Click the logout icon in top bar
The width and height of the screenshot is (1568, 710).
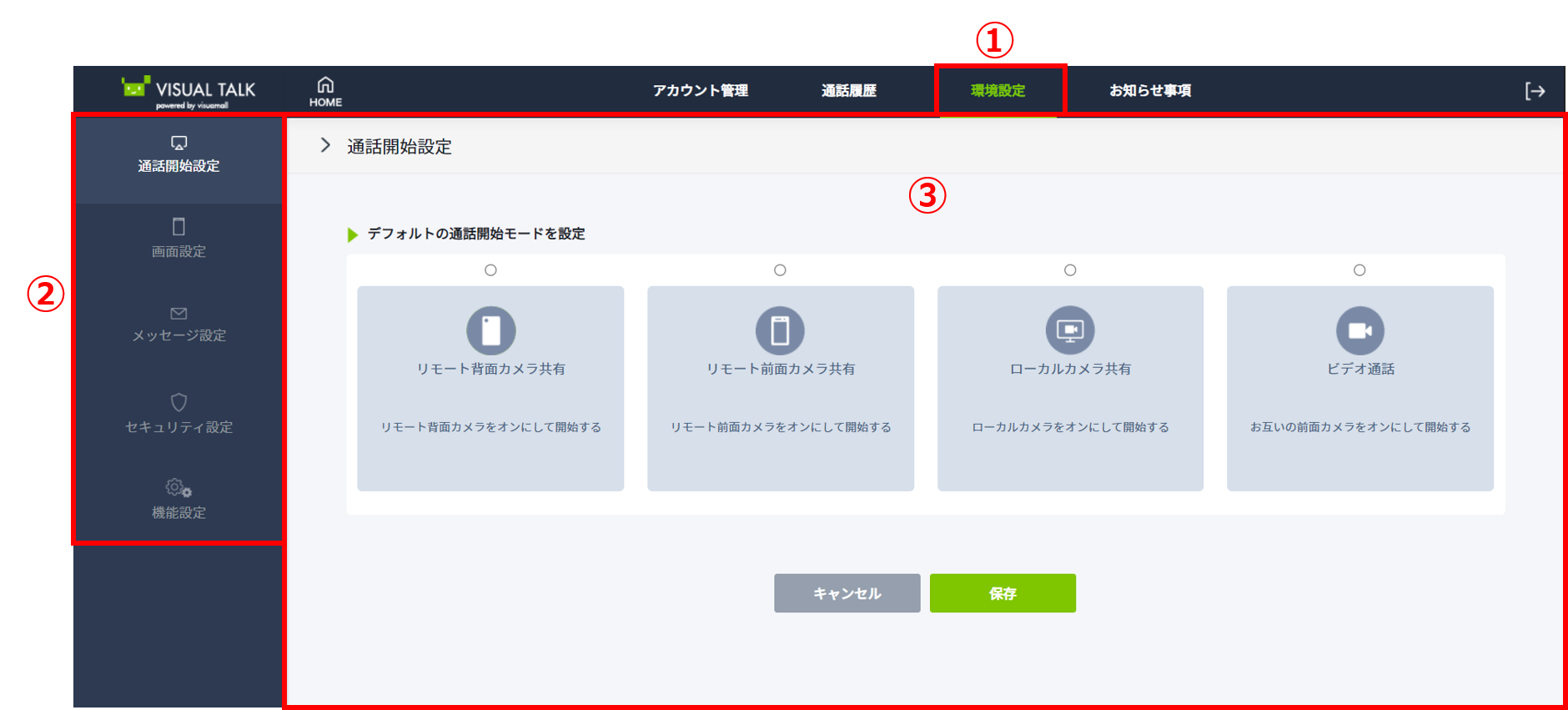[x=1535, y=91]
